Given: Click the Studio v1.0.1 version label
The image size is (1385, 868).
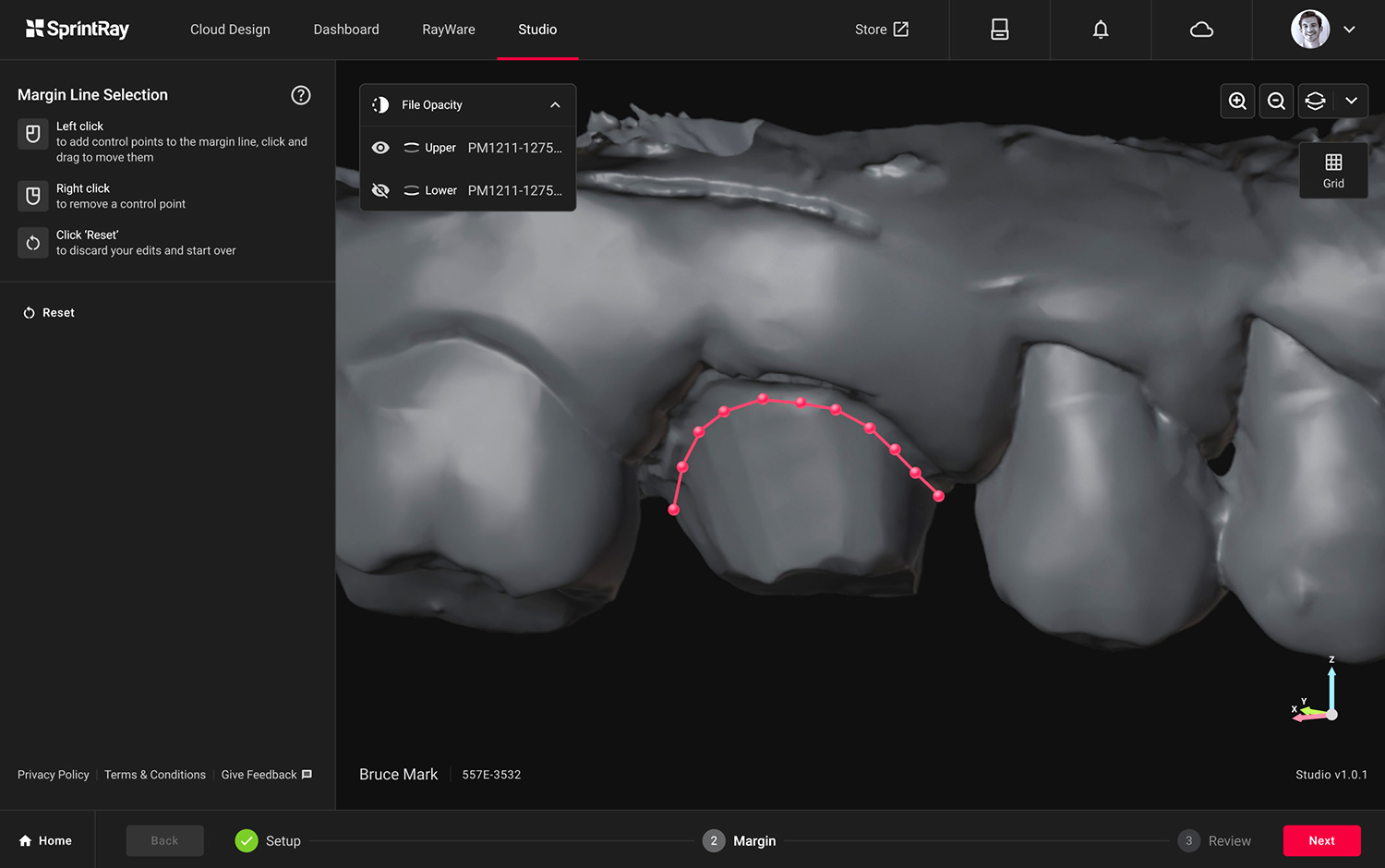Looking at the screenshot, I should click(1331, 775).
